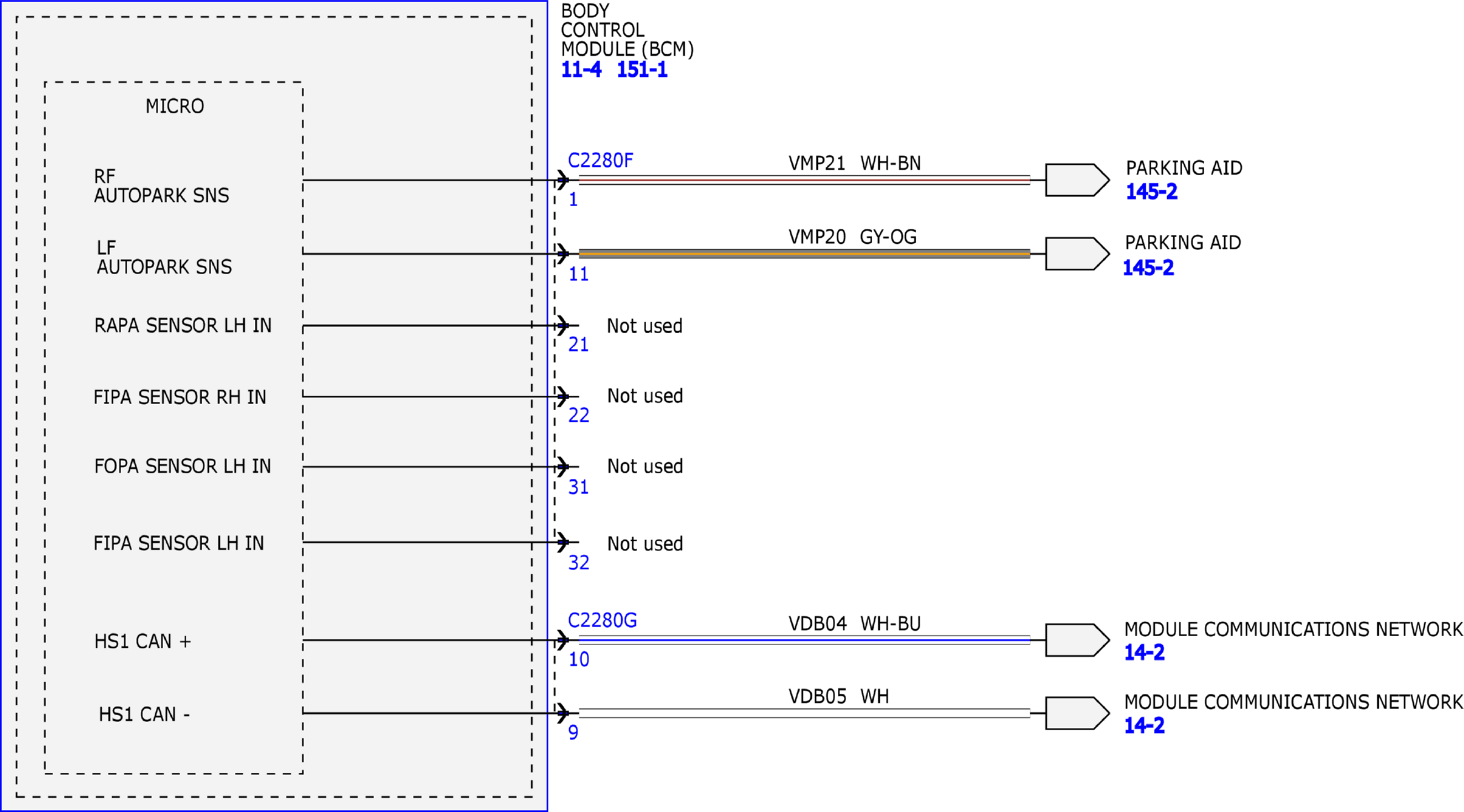This screenshot has width=1464, height=812.
Task: Click connector terminal at pin 11
Action: 563,253
